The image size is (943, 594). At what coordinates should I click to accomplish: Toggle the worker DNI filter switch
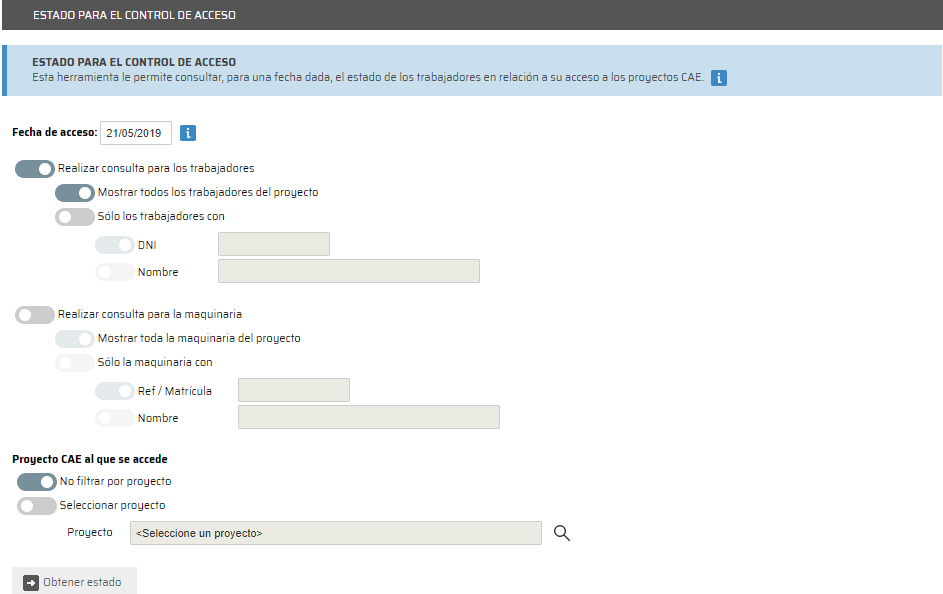[x=114, y=244]
